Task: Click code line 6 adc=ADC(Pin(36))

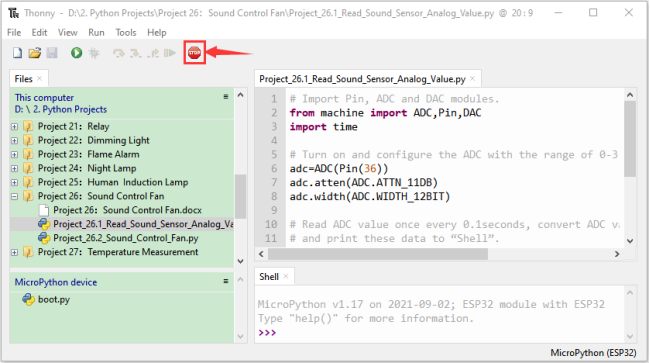Action: (x=339, y=169)
